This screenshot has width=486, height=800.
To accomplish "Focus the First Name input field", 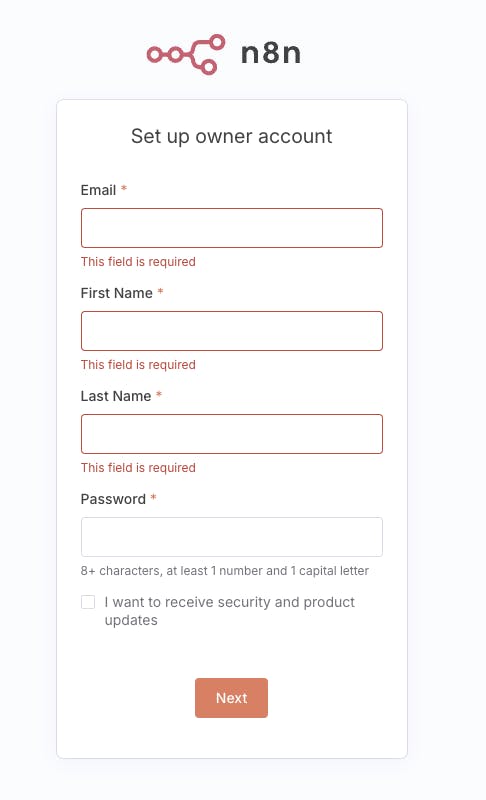I will point(232,331).
